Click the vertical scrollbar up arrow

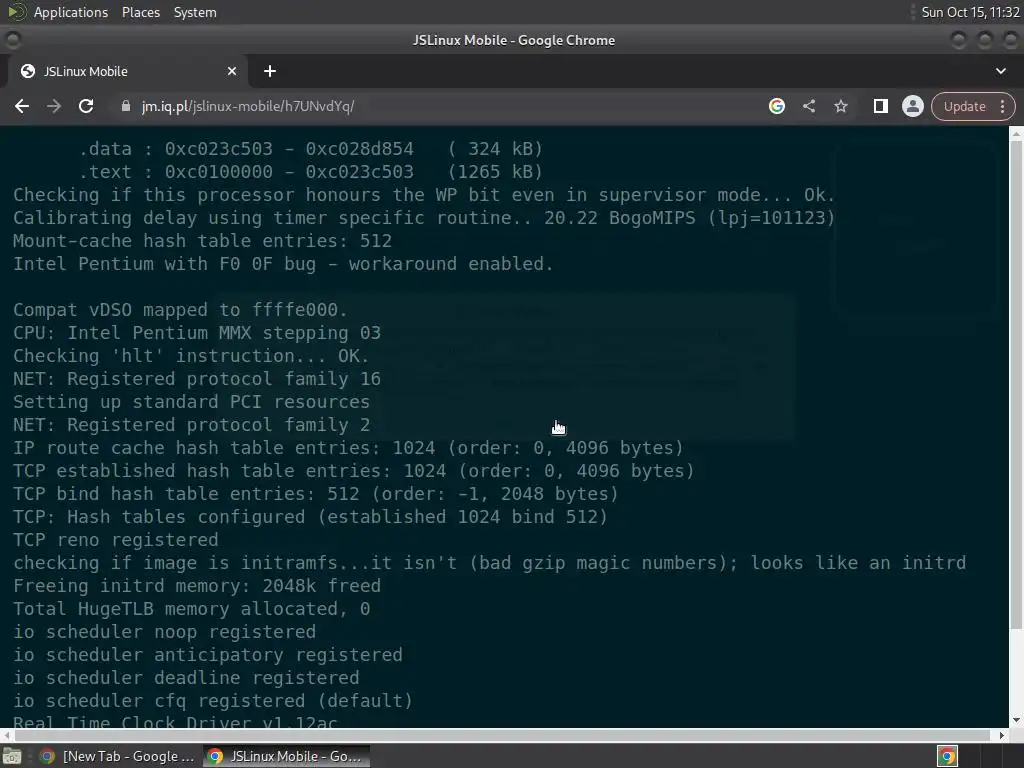point(1016,133)
